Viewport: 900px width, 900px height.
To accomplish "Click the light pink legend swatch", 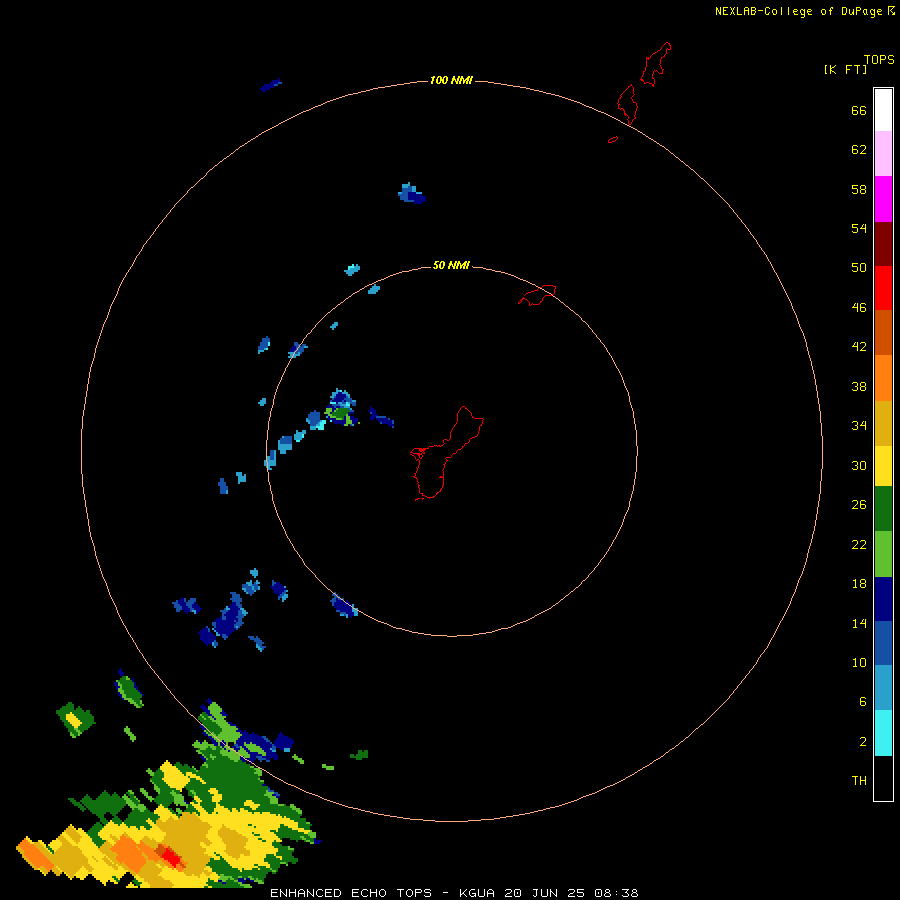I will 883,153.
